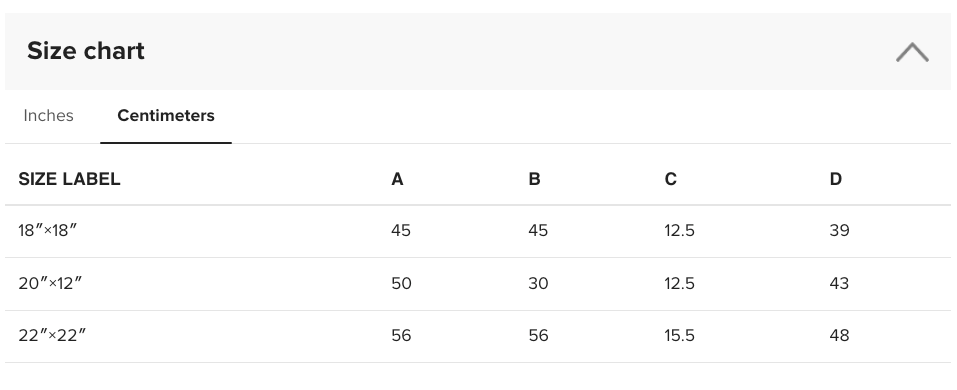
Task: Click the A value 50 for 20″×12″
Action: click(x=401, y=283)
